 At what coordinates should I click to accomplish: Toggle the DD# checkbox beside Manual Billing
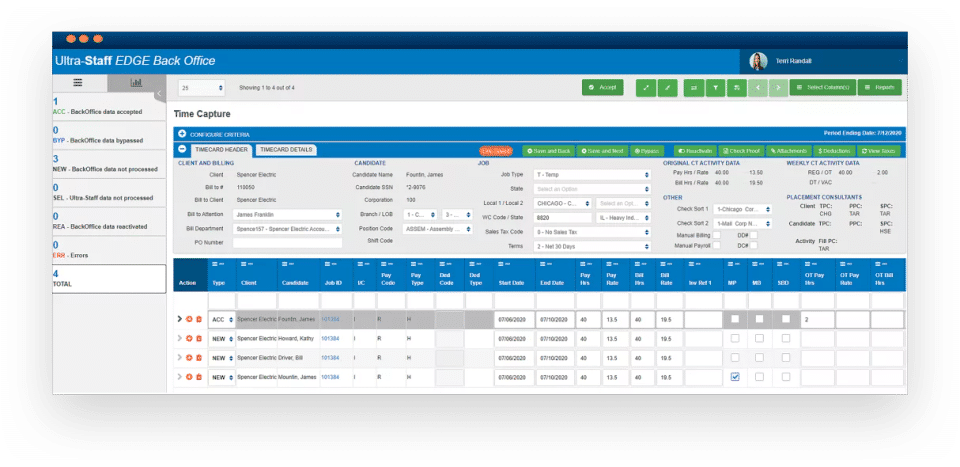(754, 234)
